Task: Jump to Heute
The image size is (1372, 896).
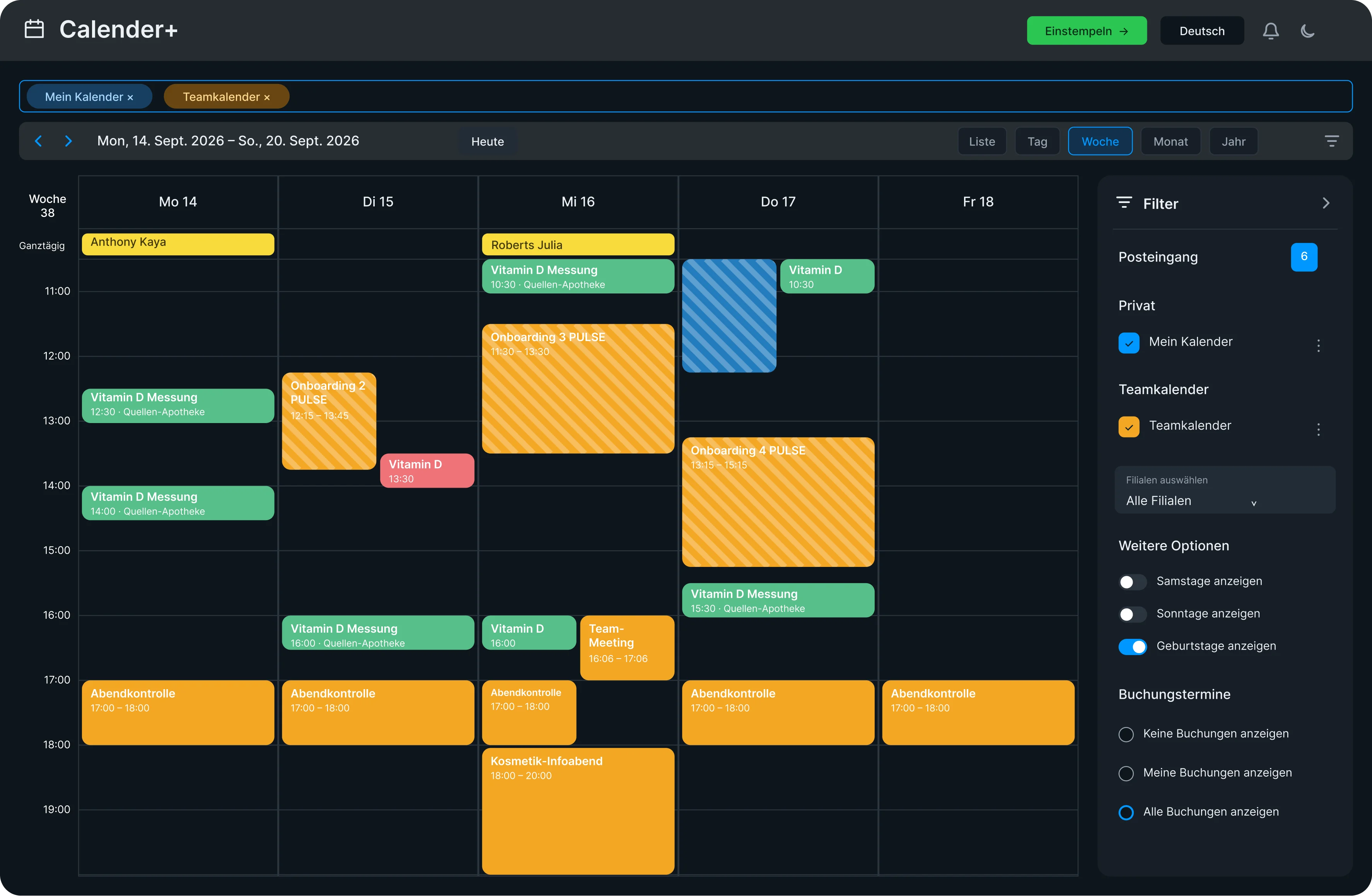Action: 488,141
